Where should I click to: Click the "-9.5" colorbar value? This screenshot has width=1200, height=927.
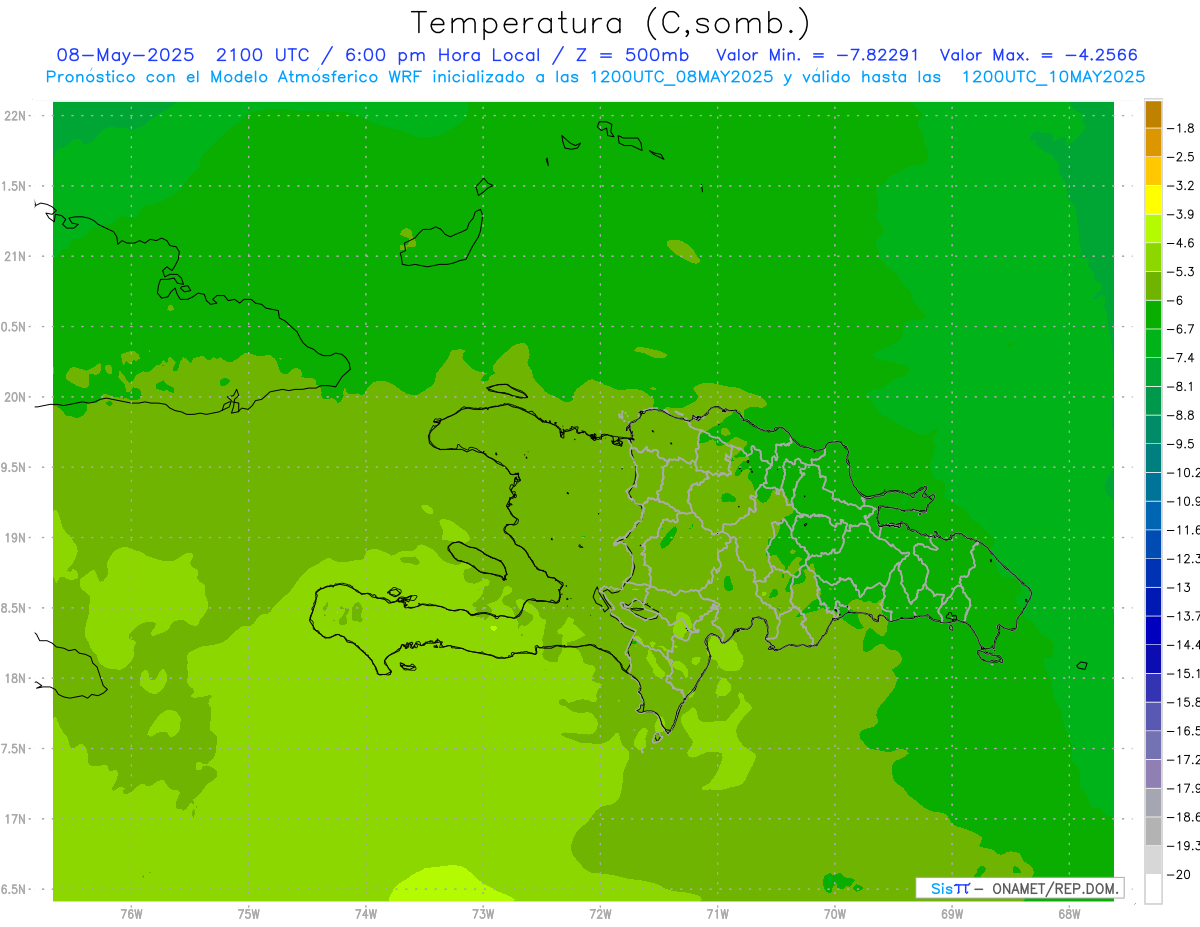[1181, 444]
